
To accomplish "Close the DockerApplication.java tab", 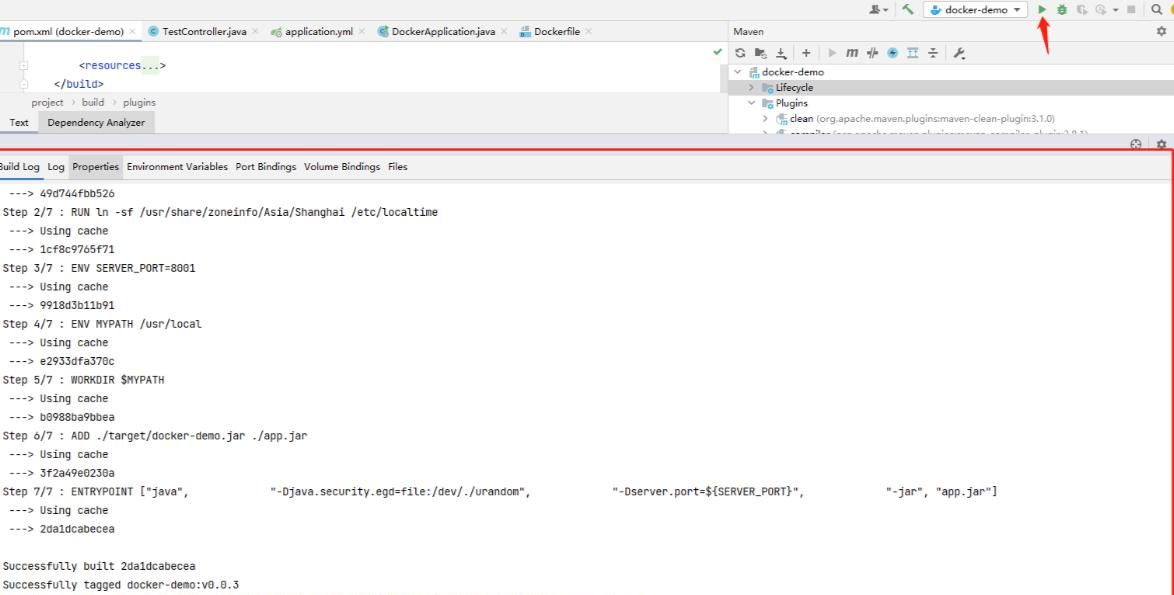I will point(503,31).
